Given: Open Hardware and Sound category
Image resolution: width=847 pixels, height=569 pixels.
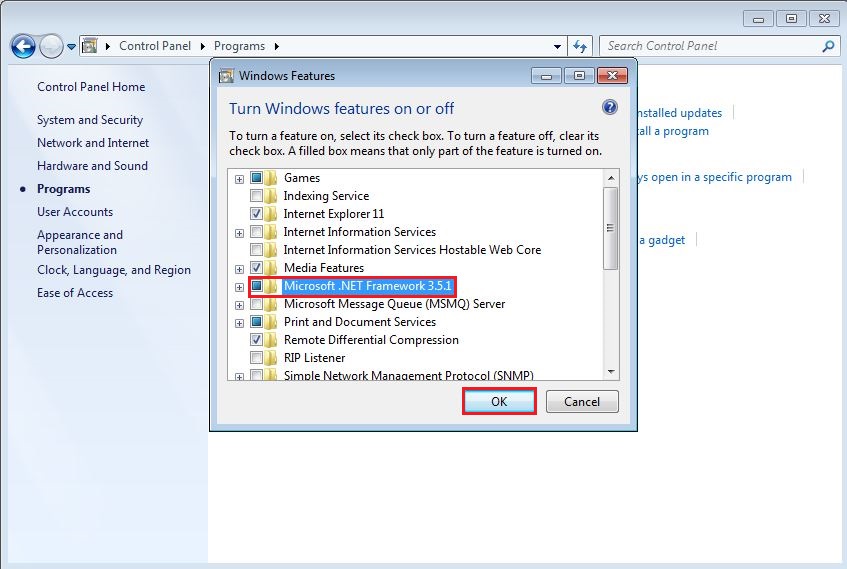Looking at the screenshot, I should pyautogui.click(x=92, y=166).
